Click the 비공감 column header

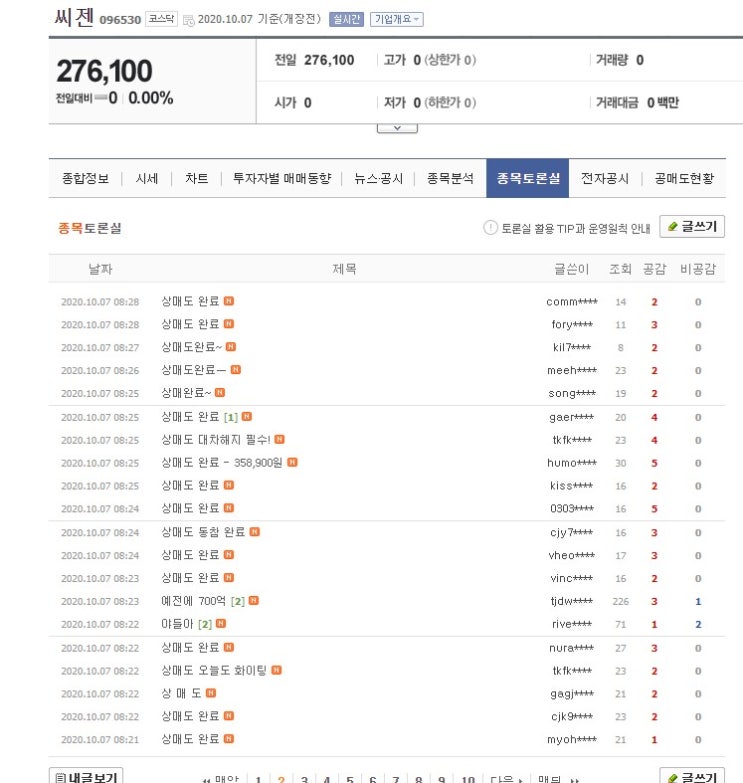pyautogui.click(x=698, y=270)
